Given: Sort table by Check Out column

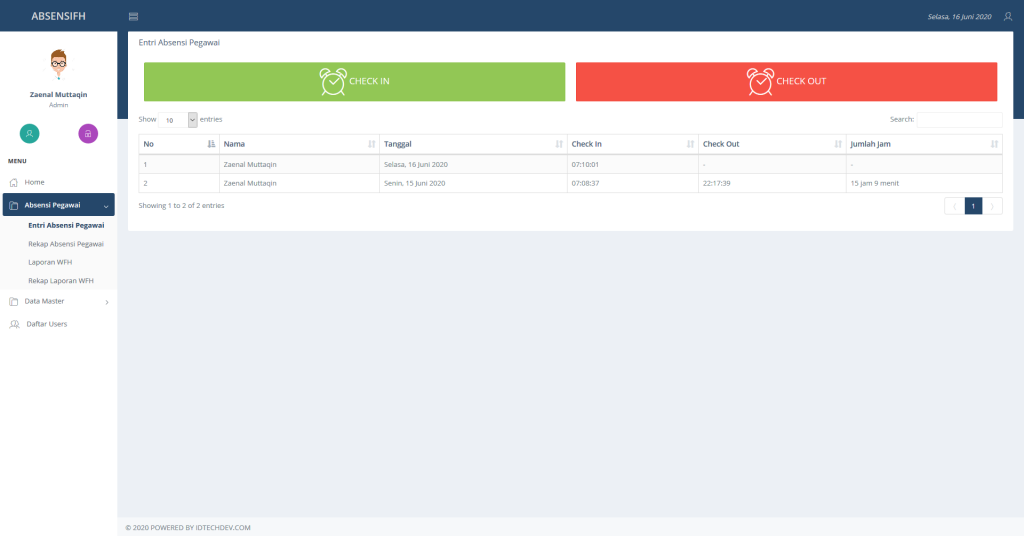Looking at the screenshot, I should (x=772, y=144).
